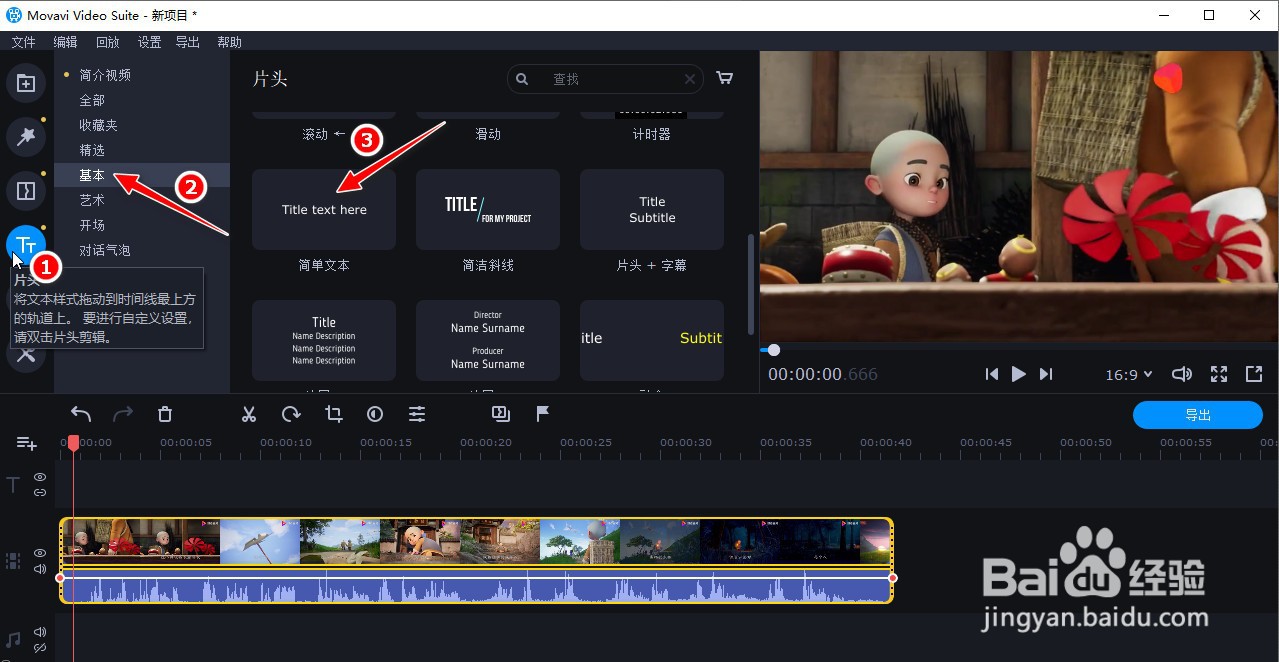The image size is (1279, 662).
Task: Open the crop tool
Action: click(334, 414)
